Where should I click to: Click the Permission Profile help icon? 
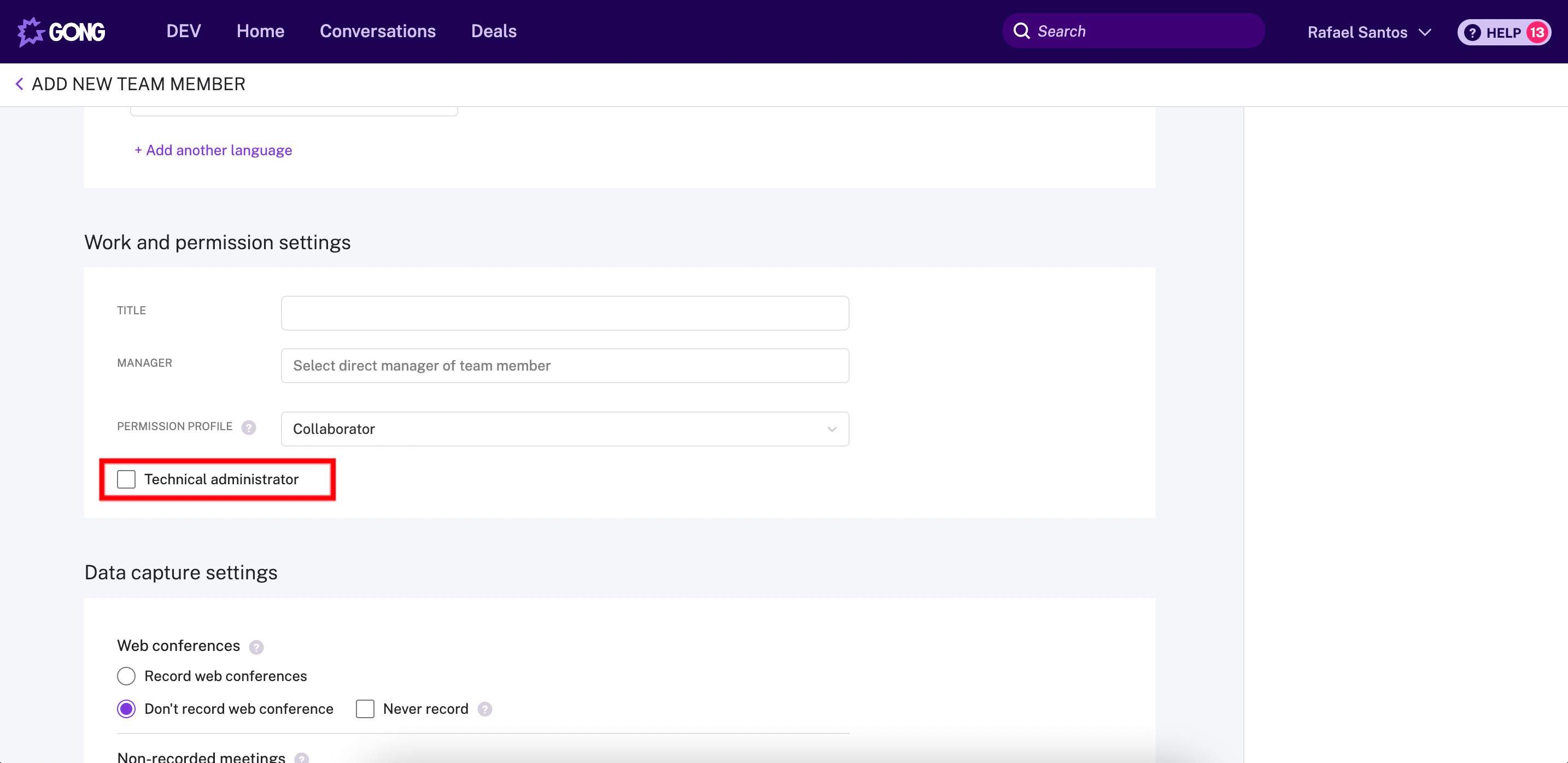248,428
